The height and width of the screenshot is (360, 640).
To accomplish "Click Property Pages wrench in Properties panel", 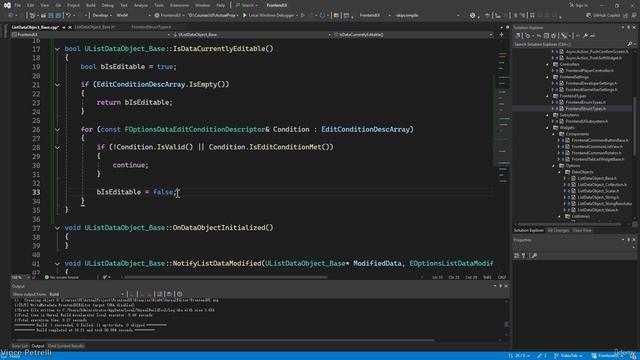I will 534,256.
